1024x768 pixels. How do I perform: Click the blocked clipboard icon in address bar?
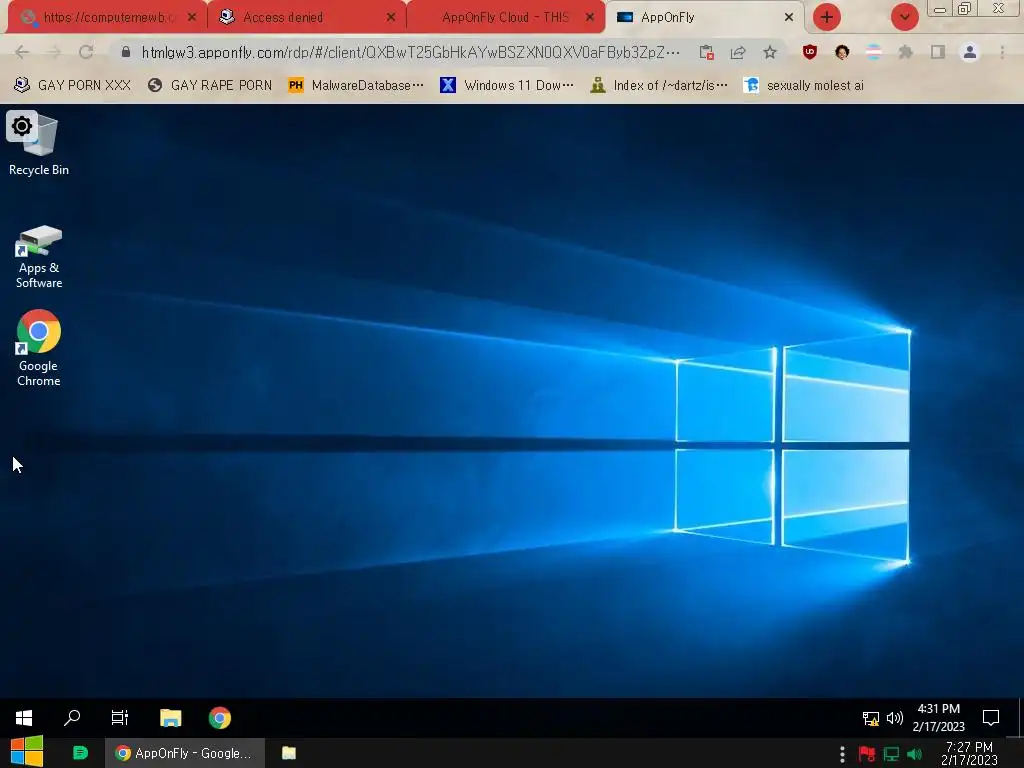[x=706, y=52]
